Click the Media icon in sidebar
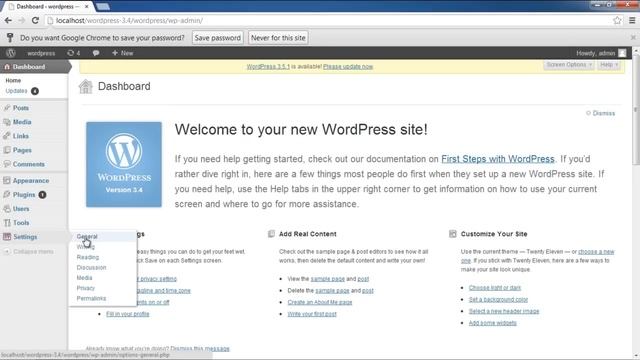 point(7,122)
